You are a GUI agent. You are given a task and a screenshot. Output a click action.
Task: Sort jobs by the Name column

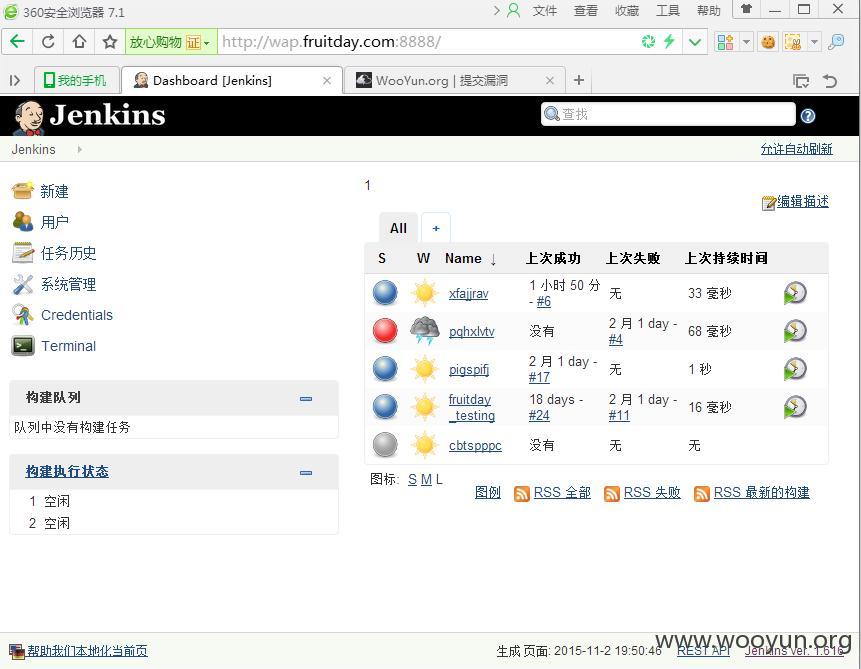pos(463,258)
